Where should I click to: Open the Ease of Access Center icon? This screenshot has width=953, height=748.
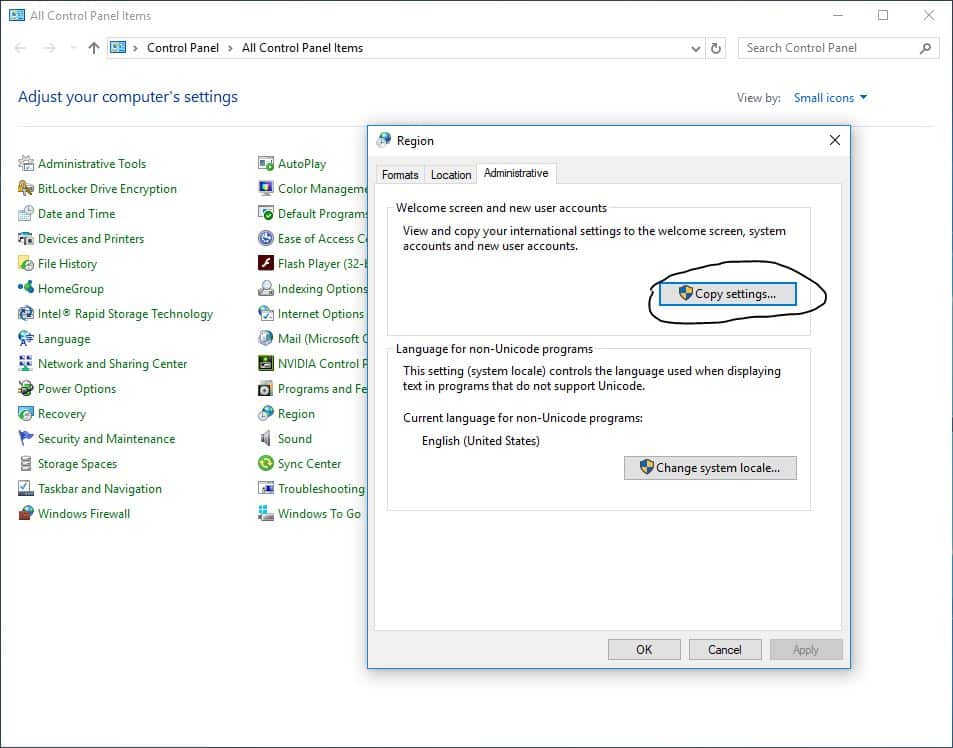pos(266,238)
